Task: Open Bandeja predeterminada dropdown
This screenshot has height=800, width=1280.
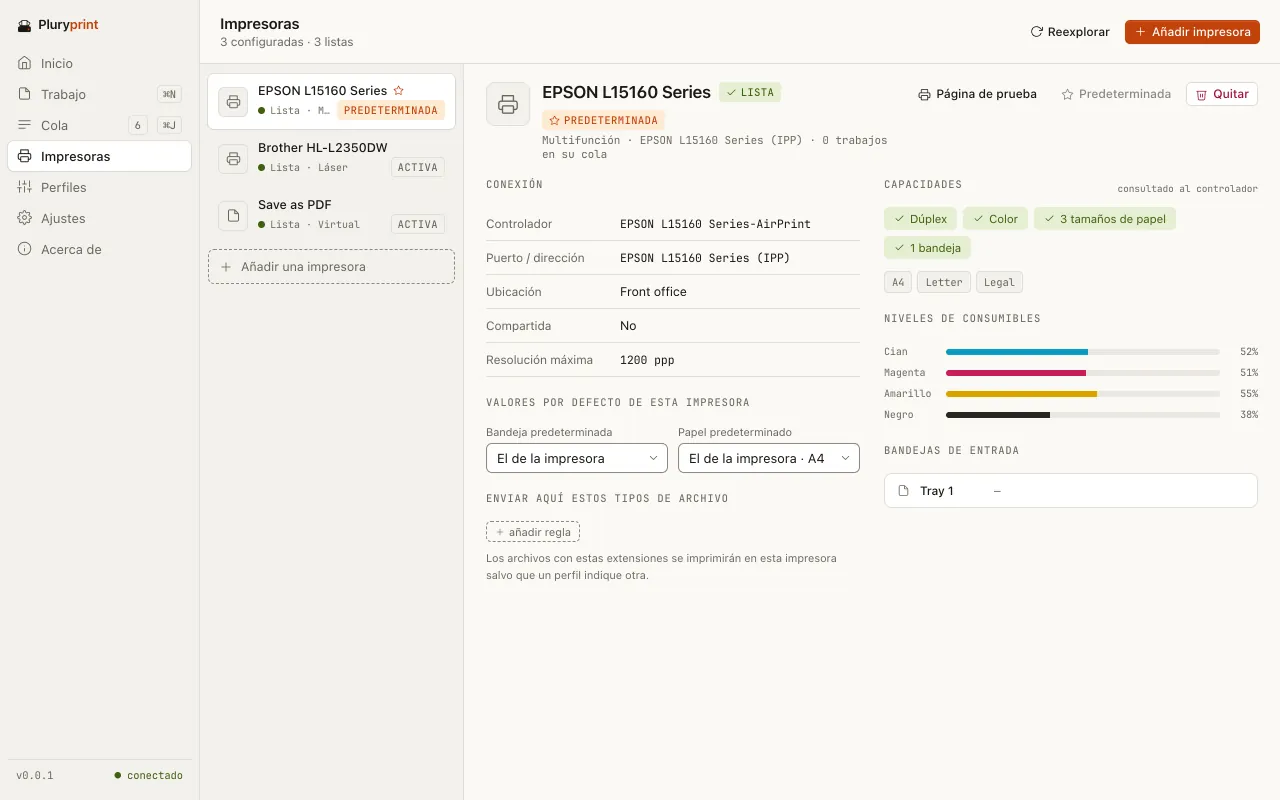Action: (x=577, y=458)
